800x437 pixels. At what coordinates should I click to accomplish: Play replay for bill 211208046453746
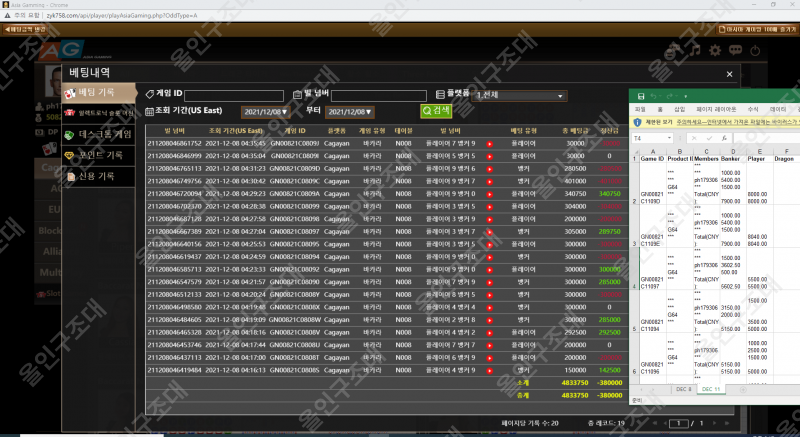point(489,346)
